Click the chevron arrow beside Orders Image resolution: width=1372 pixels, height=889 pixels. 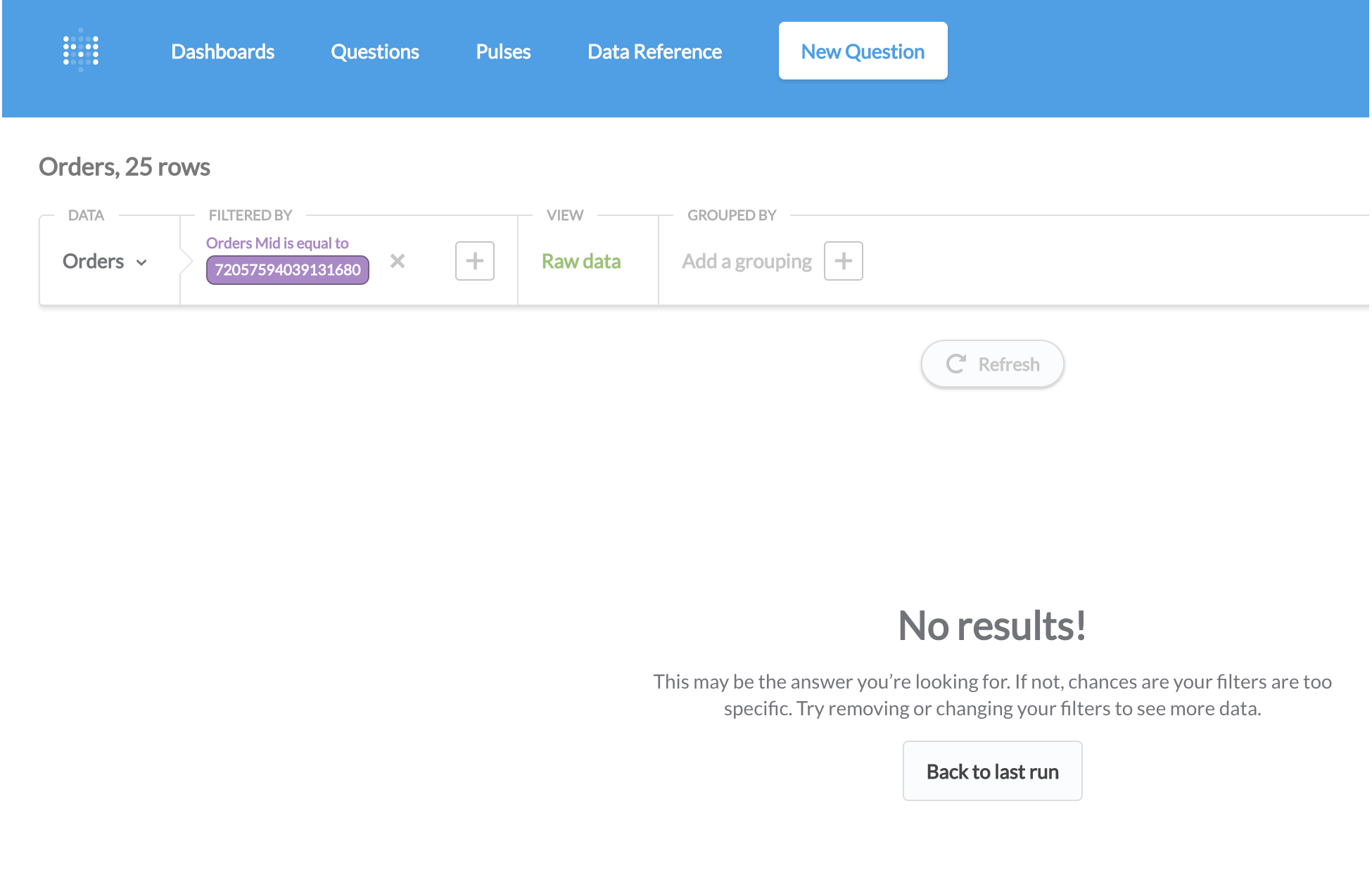click(x=141, y=262)
